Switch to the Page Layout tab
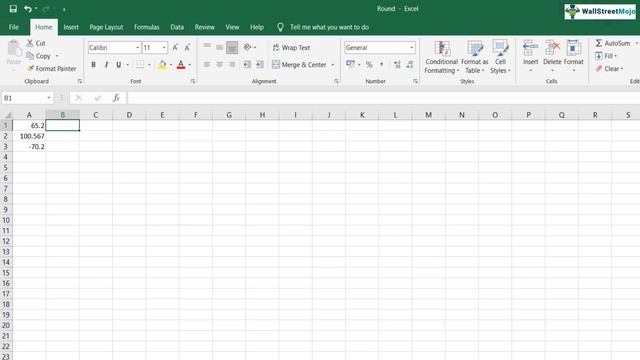Screen dimensions: 640x360 click(106, 27)
